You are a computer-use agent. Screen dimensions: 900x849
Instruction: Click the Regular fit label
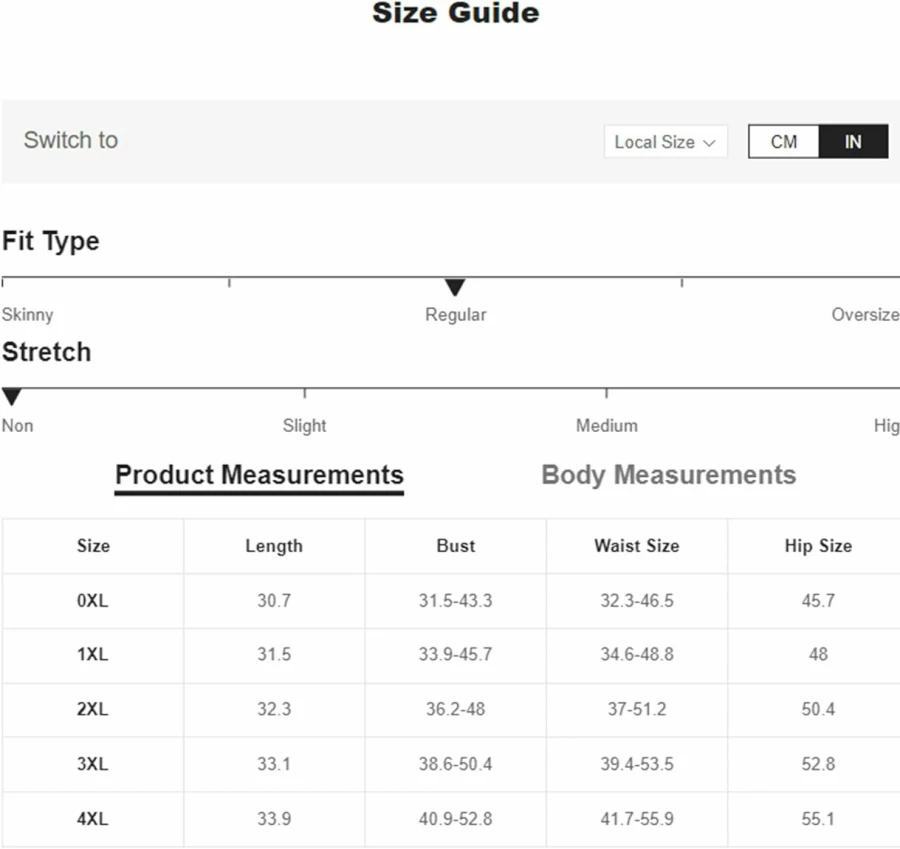[456, 315]
